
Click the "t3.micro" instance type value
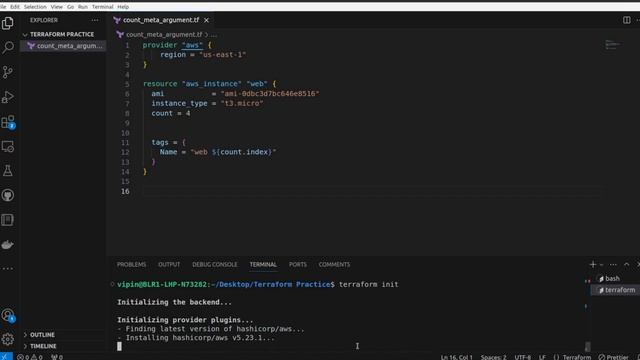(242, 103)
